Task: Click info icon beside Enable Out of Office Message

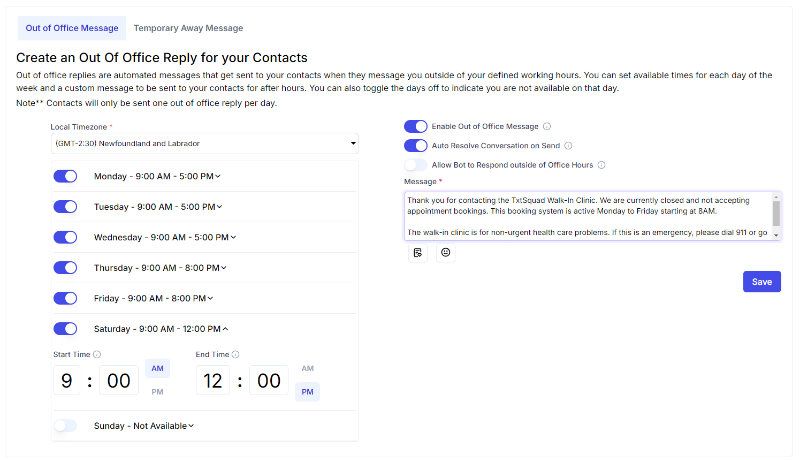Action: tap(547, 126)
